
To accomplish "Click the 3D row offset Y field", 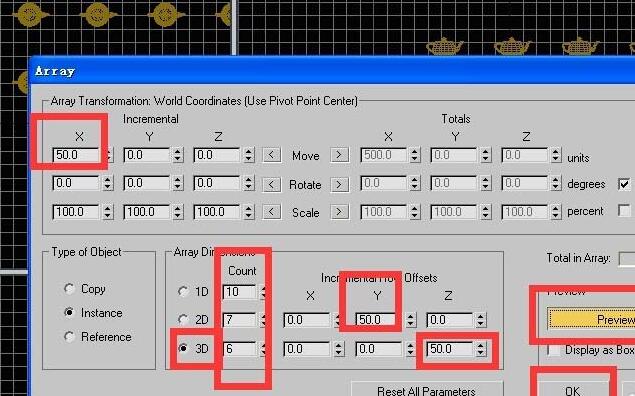I will [379, 349].
